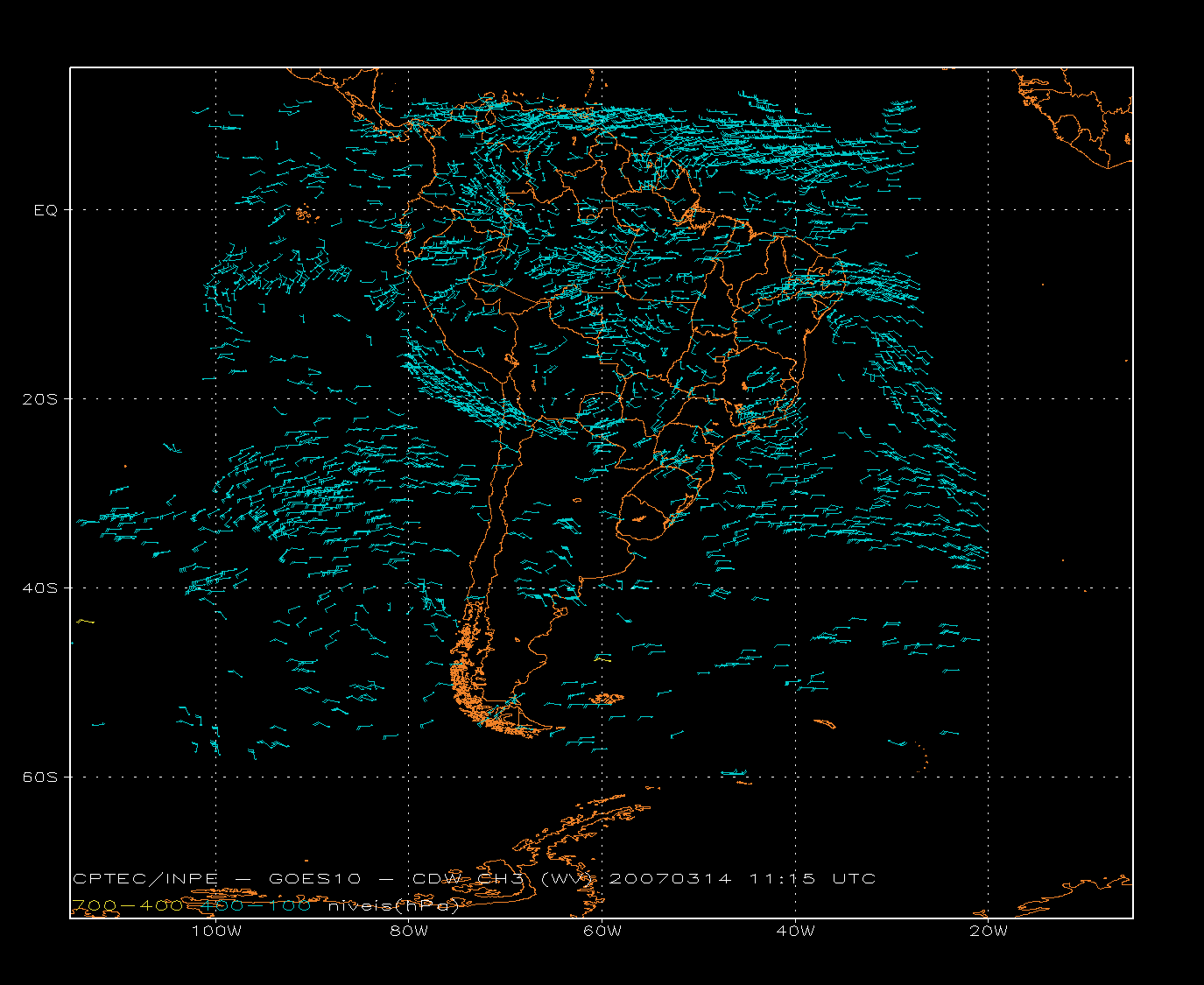Click the 60S latitude label
The width and height of the screenshot is (1204, 985).
39,777
